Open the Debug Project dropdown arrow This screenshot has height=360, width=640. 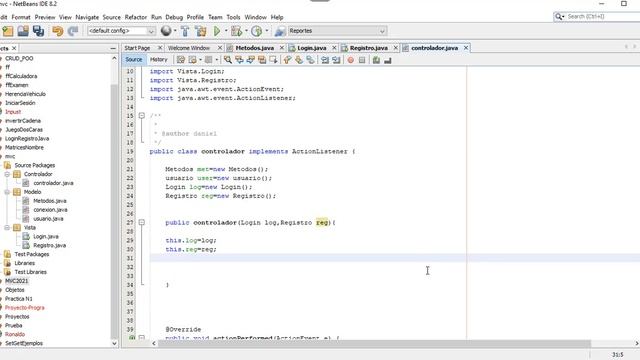246,31
